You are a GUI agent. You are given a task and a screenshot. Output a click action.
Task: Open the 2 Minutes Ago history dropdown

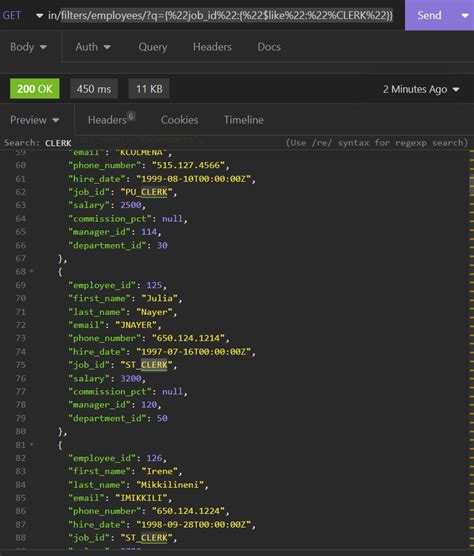click(x=421, y=89)
